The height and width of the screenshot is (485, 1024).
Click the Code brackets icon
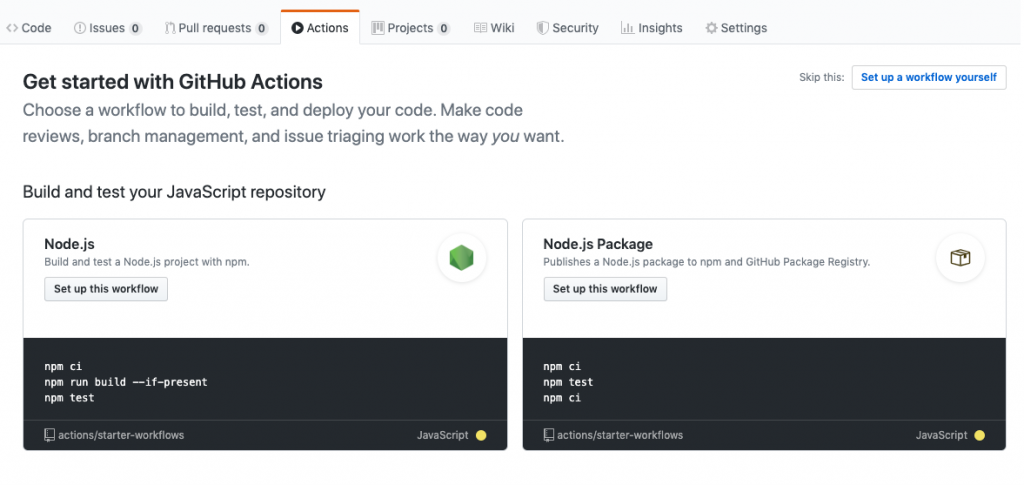(12, 28)
